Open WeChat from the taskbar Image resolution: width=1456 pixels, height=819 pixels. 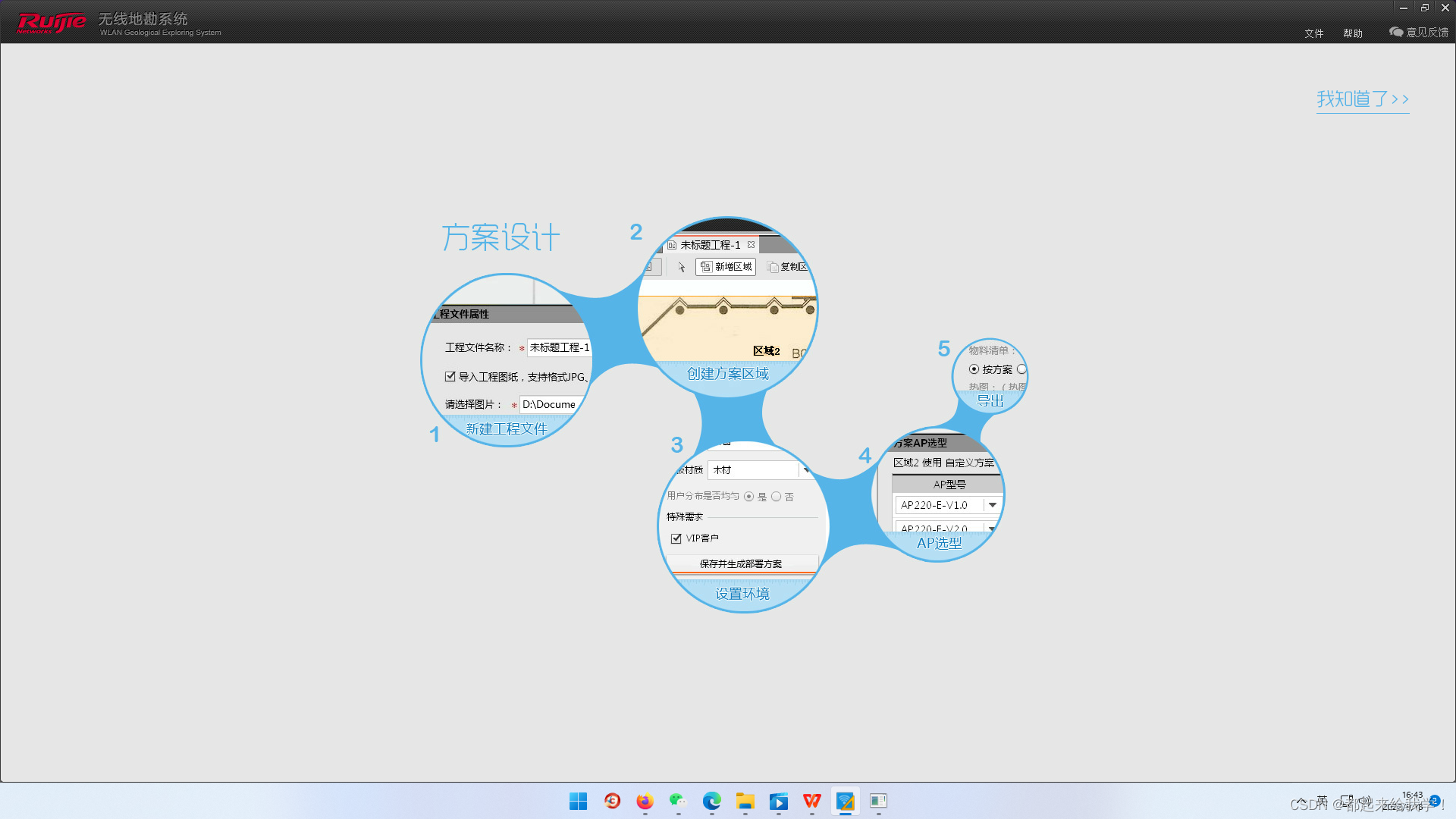678,801
